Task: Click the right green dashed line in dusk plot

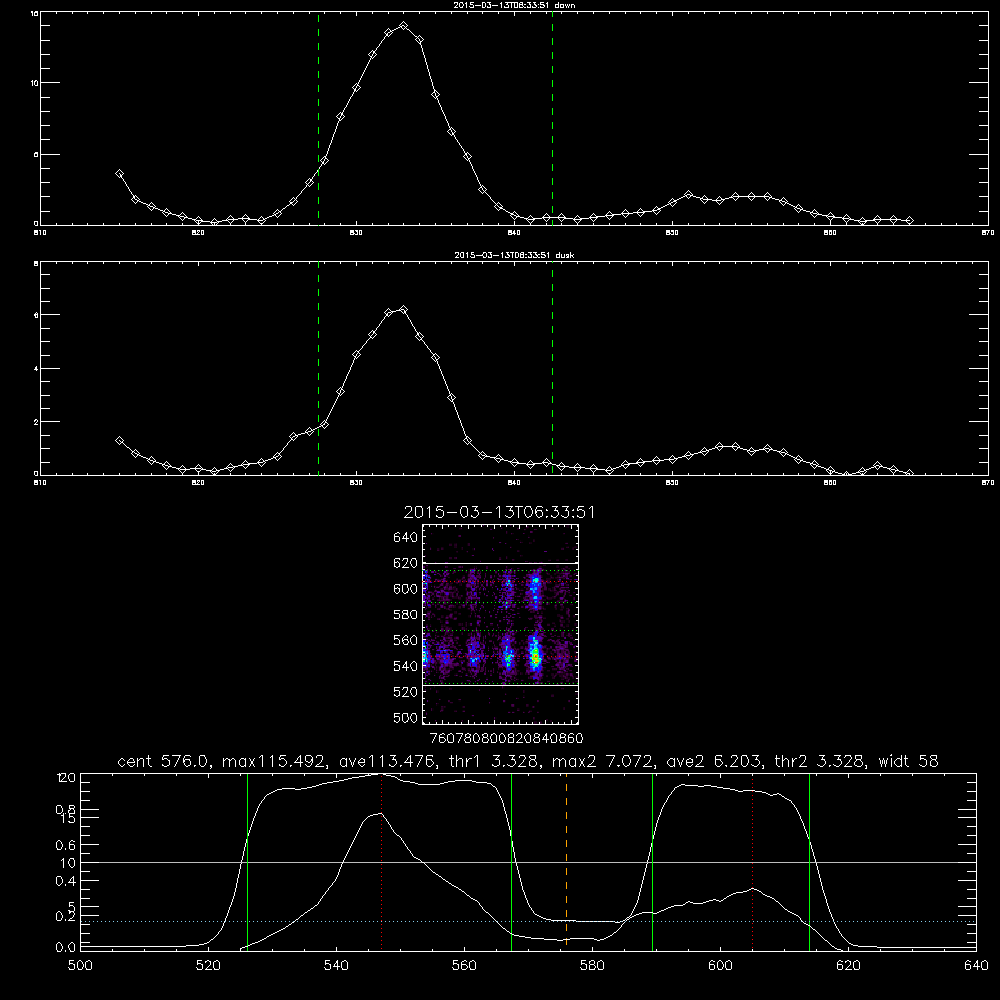Action: [552, 369]
